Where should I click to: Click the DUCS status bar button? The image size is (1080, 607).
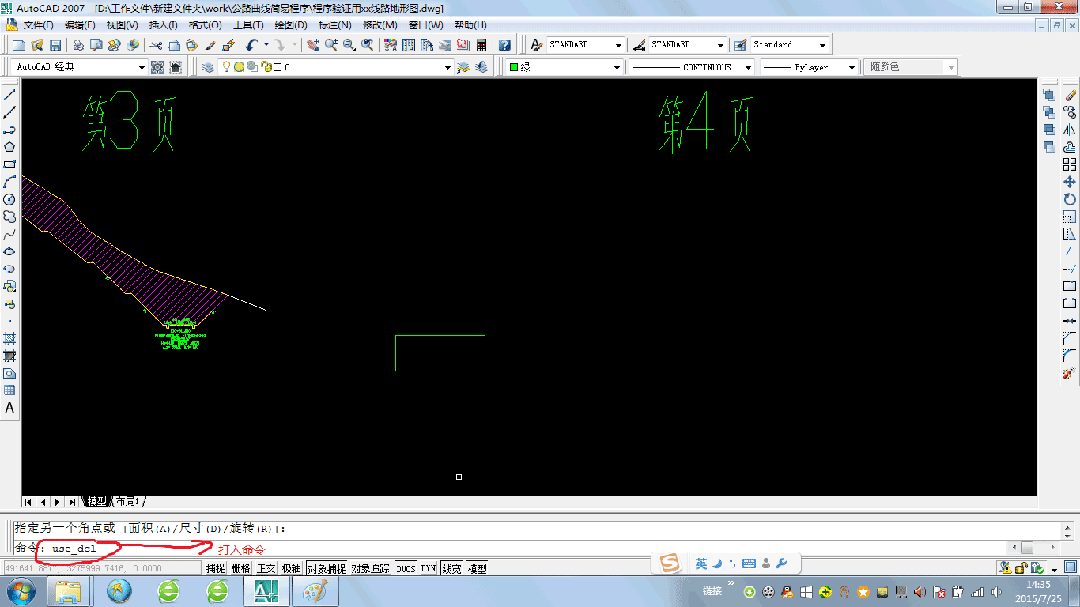pyautogui.click(x=406, y=568)
